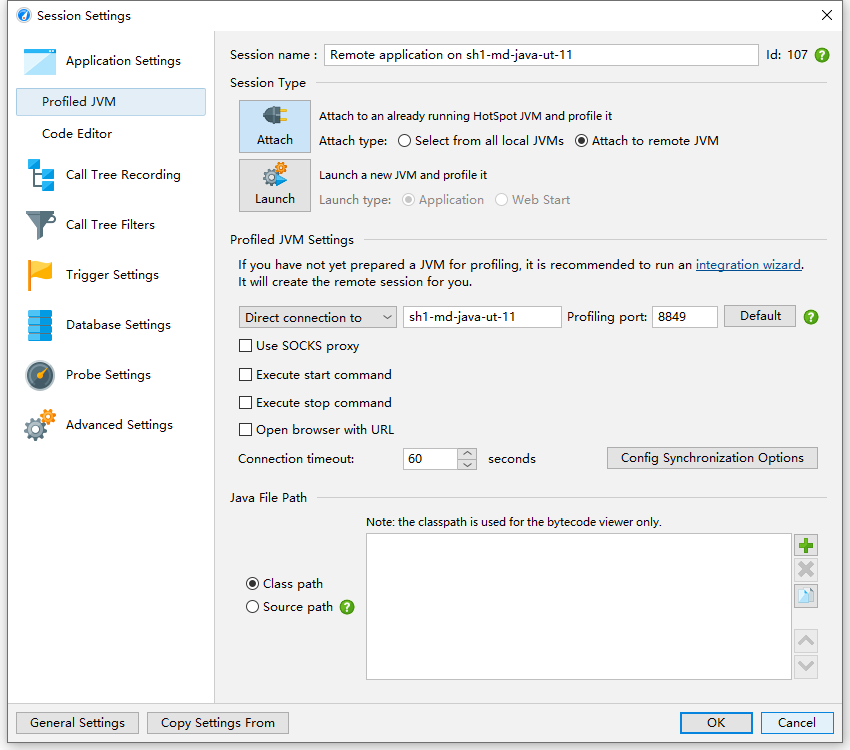Expand the Direct connection to dropdown
This screenshot has width=850, height=750.
click(x=318, y=317)
